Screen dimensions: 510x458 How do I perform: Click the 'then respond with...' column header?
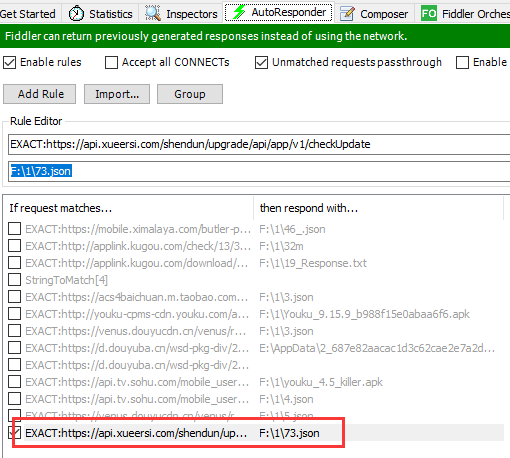pos(378,208)
